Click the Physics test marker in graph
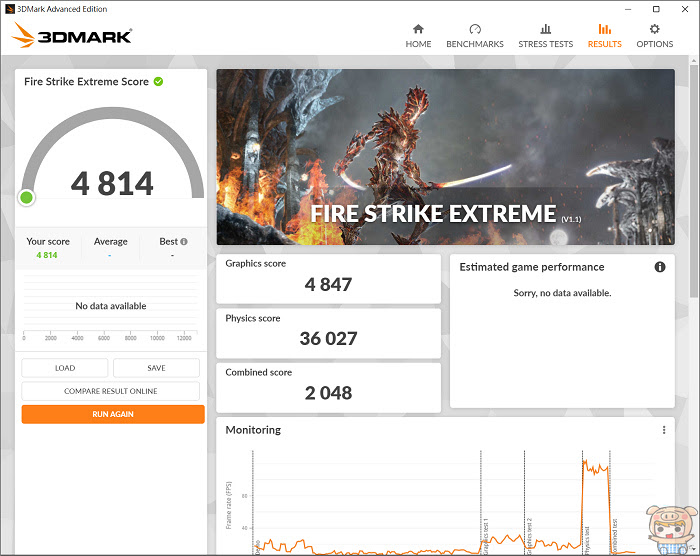Screen dimensions: 700x556 pyautogui.click(x=583, y=502)
